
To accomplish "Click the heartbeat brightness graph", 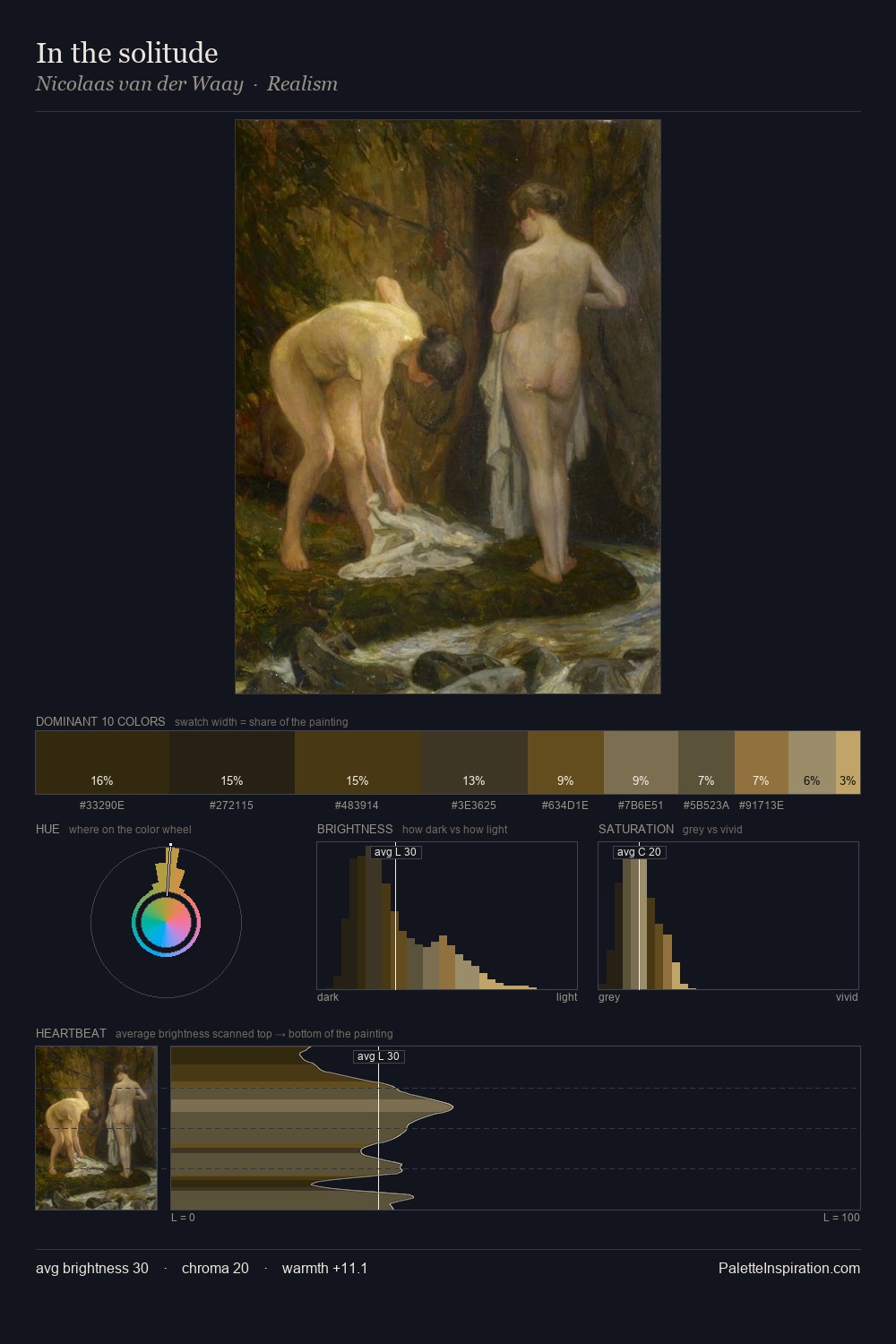I will pos(515,1128).
